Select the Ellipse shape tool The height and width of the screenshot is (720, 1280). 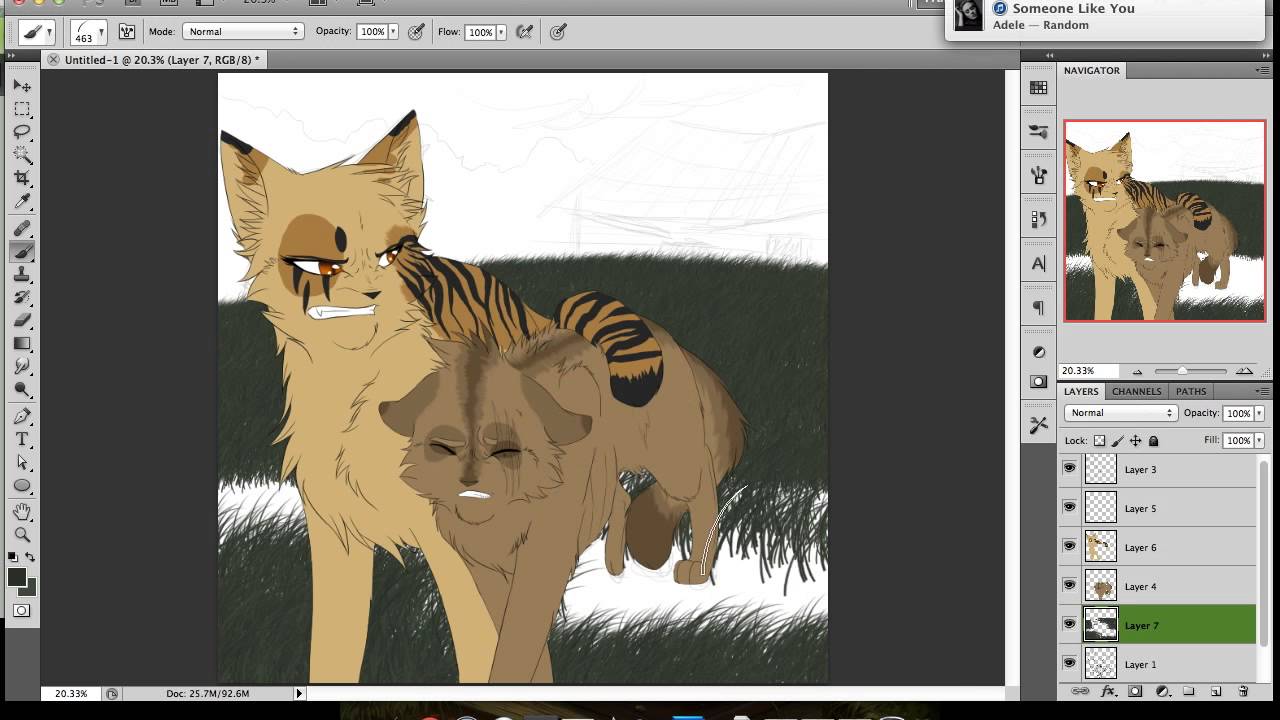click(22, 486)
